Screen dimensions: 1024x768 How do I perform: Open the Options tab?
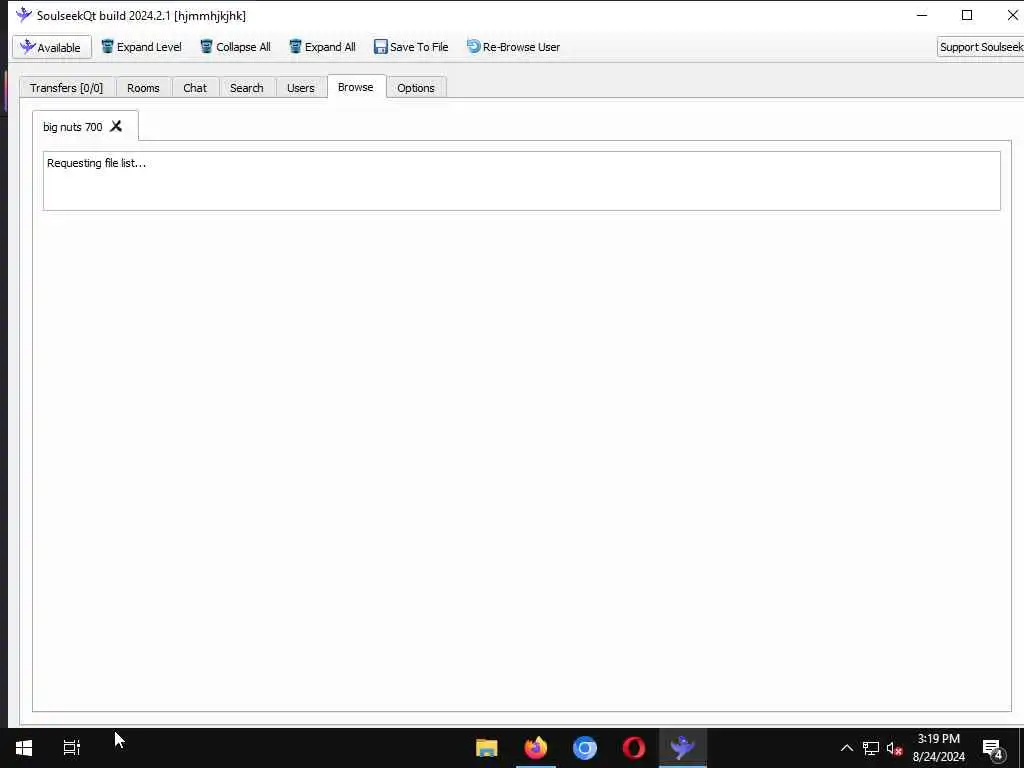tap(416, 88)
